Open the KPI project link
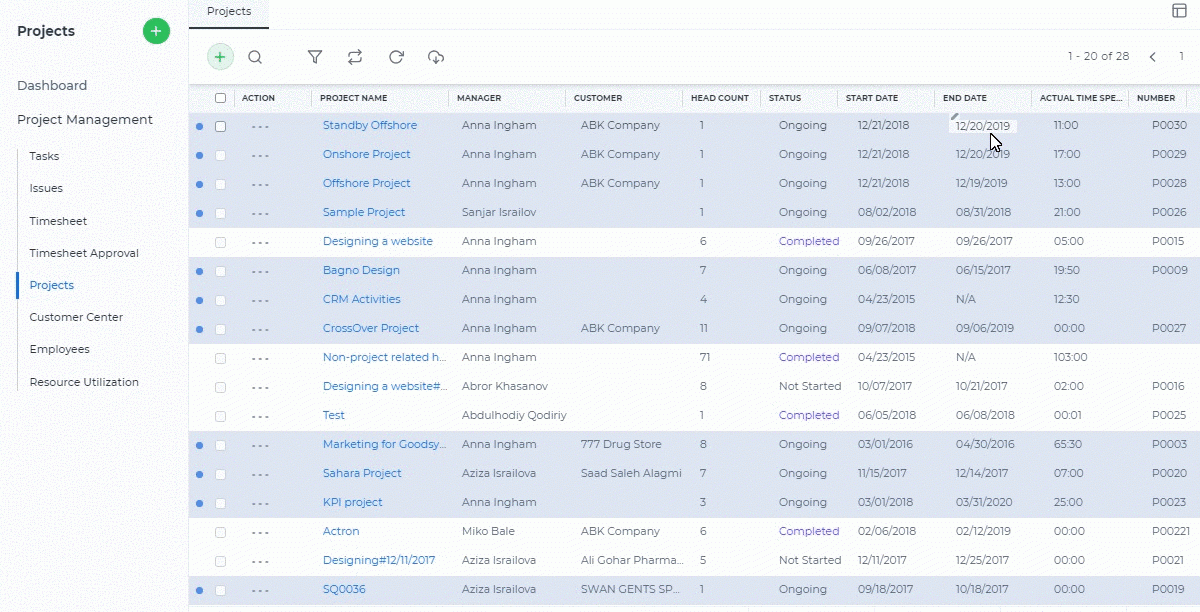The height and width of the screenshot is (612, 1200). click(353, 502)
